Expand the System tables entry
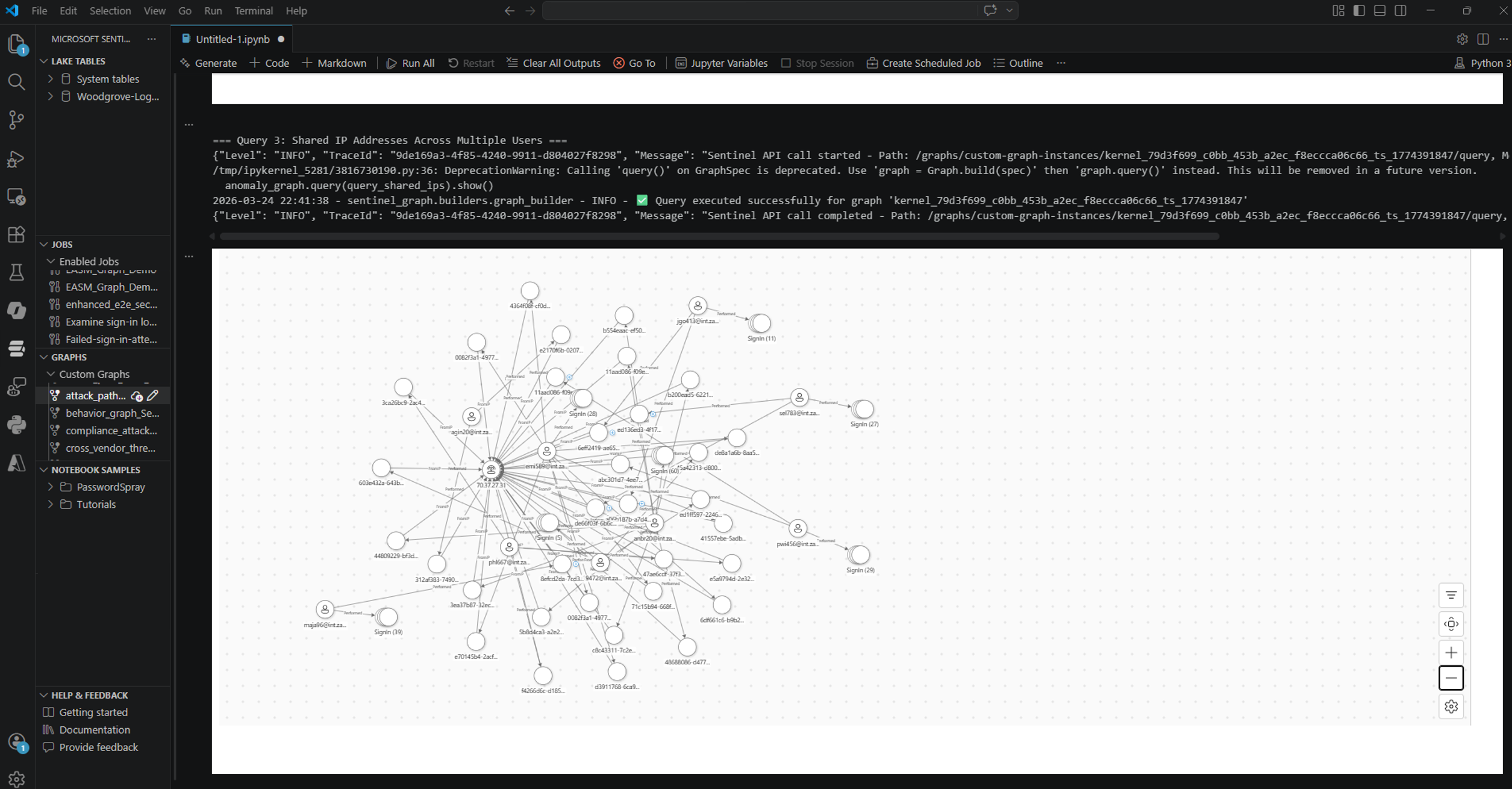The width and height of the screenshot is (1512, 789). pyautogui.click(x=51, y=78)
